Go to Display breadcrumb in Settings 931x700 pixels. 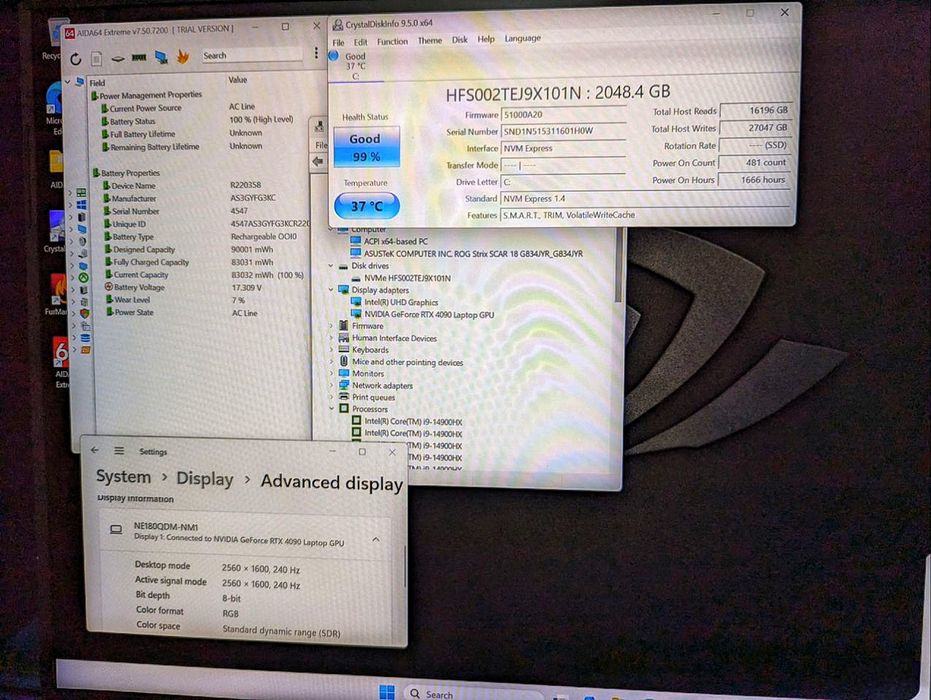205,479
